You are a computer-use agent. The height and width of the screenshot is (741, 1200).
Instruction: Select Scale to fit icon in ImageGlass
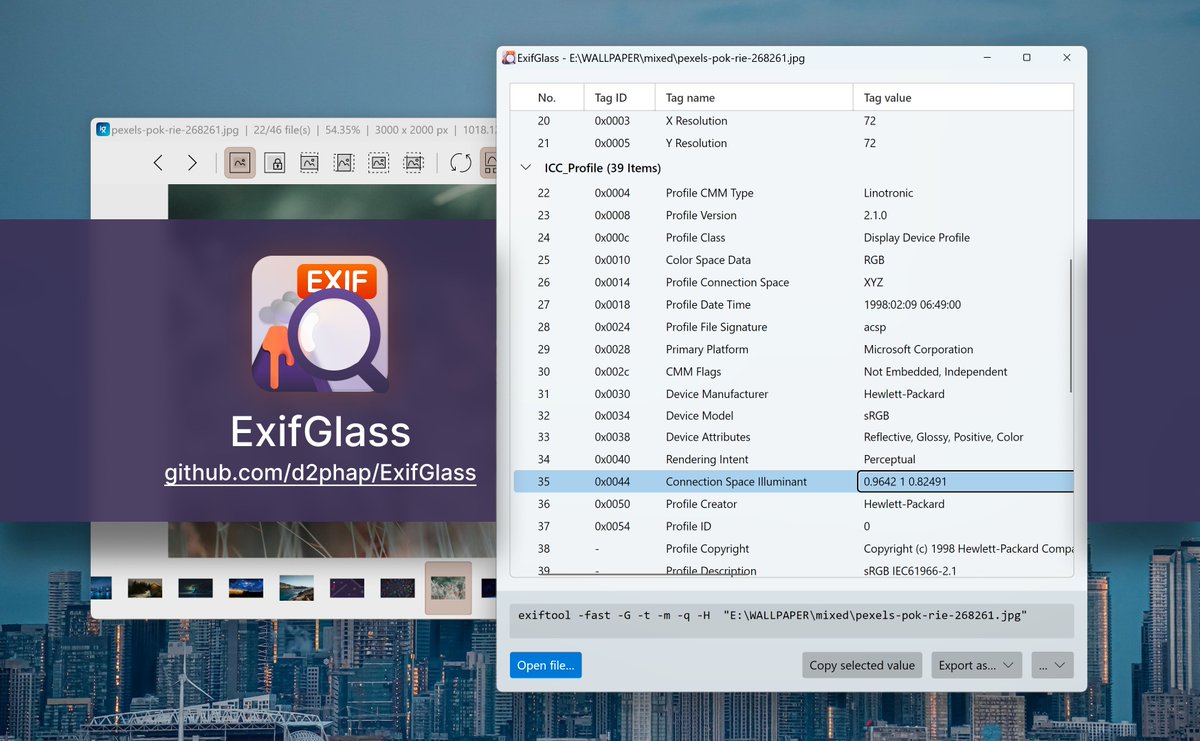(378, 162)
